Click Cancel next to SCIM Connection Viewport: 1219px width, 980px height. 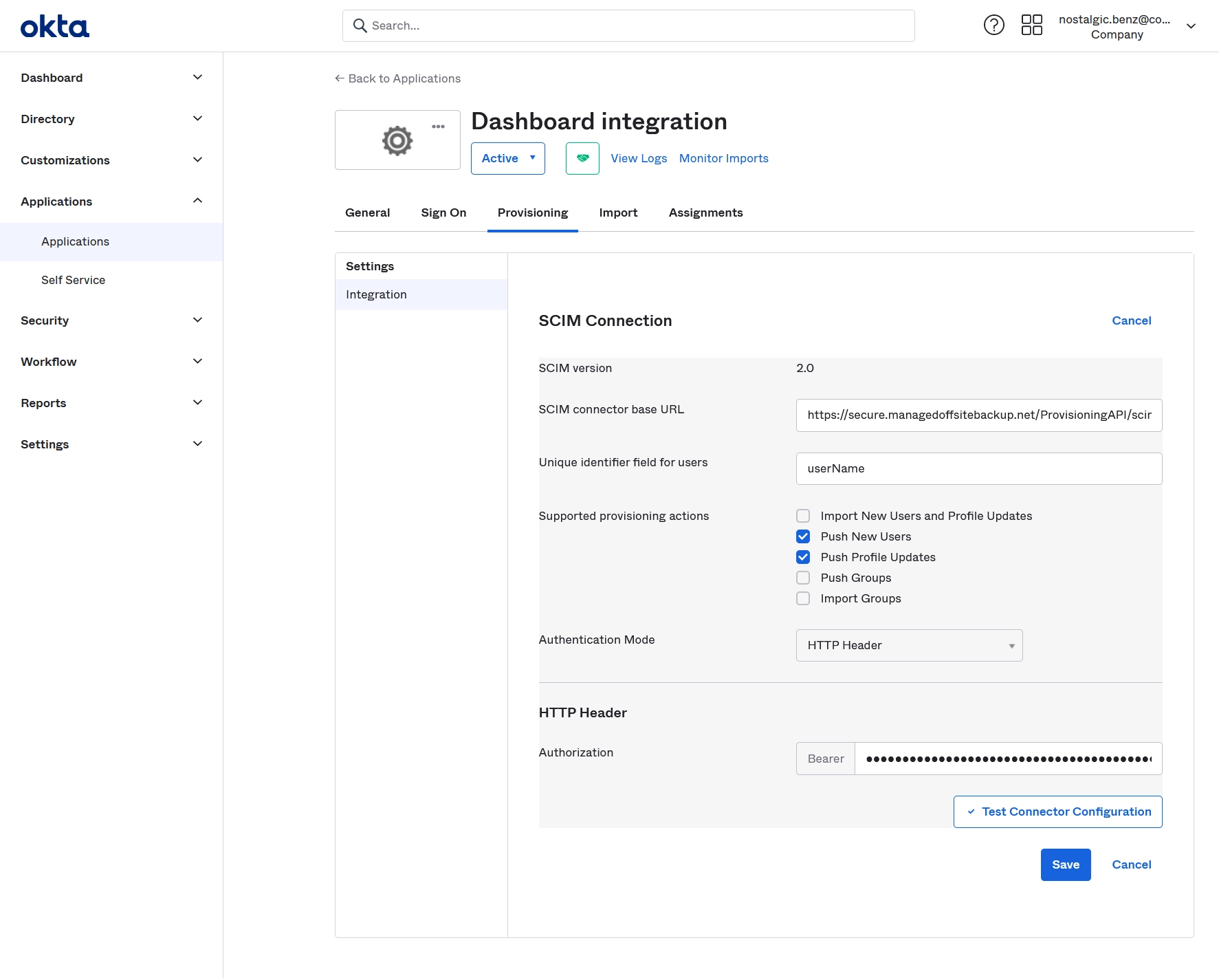[x=1131, y=320]
